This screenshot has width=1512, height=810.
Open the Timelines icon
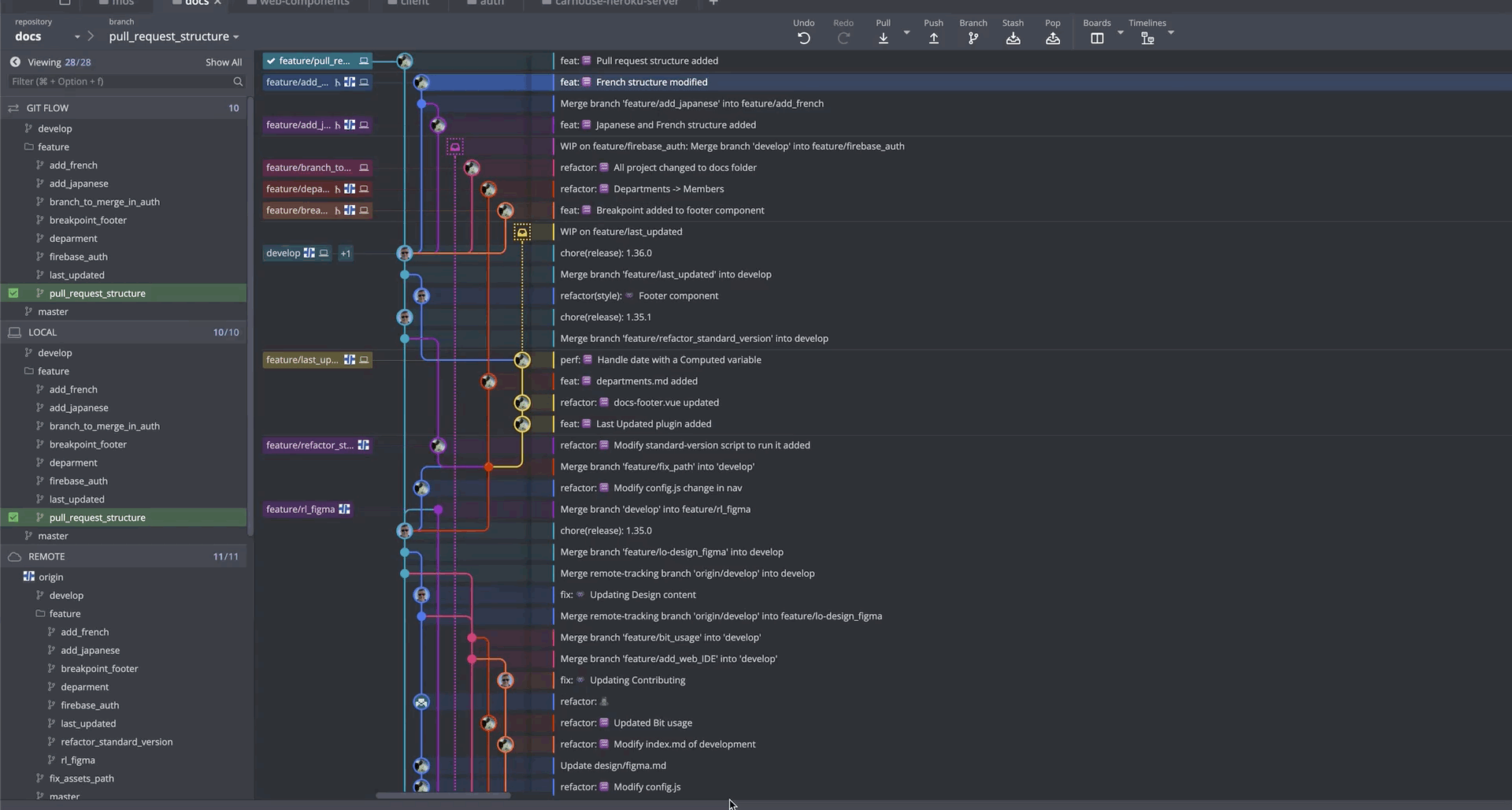point(1147,38)
